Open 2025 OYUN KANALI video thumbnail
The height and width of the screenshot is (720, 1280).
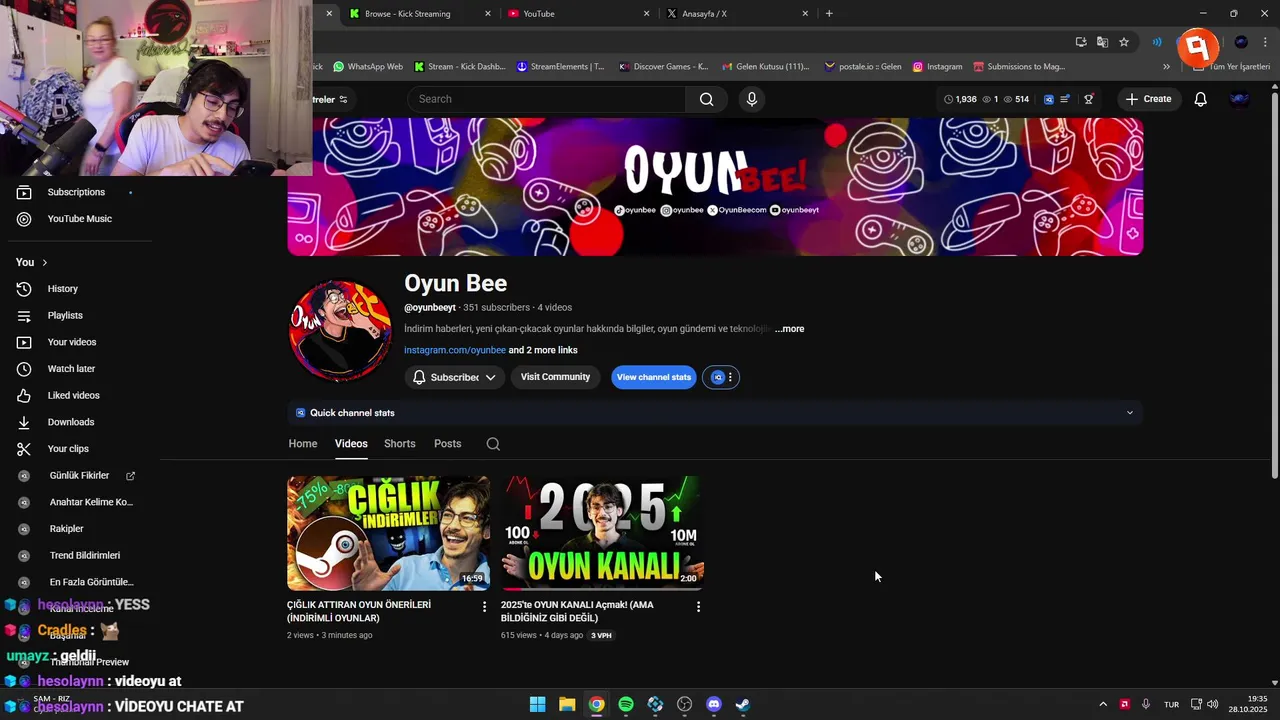click(602, 533)
